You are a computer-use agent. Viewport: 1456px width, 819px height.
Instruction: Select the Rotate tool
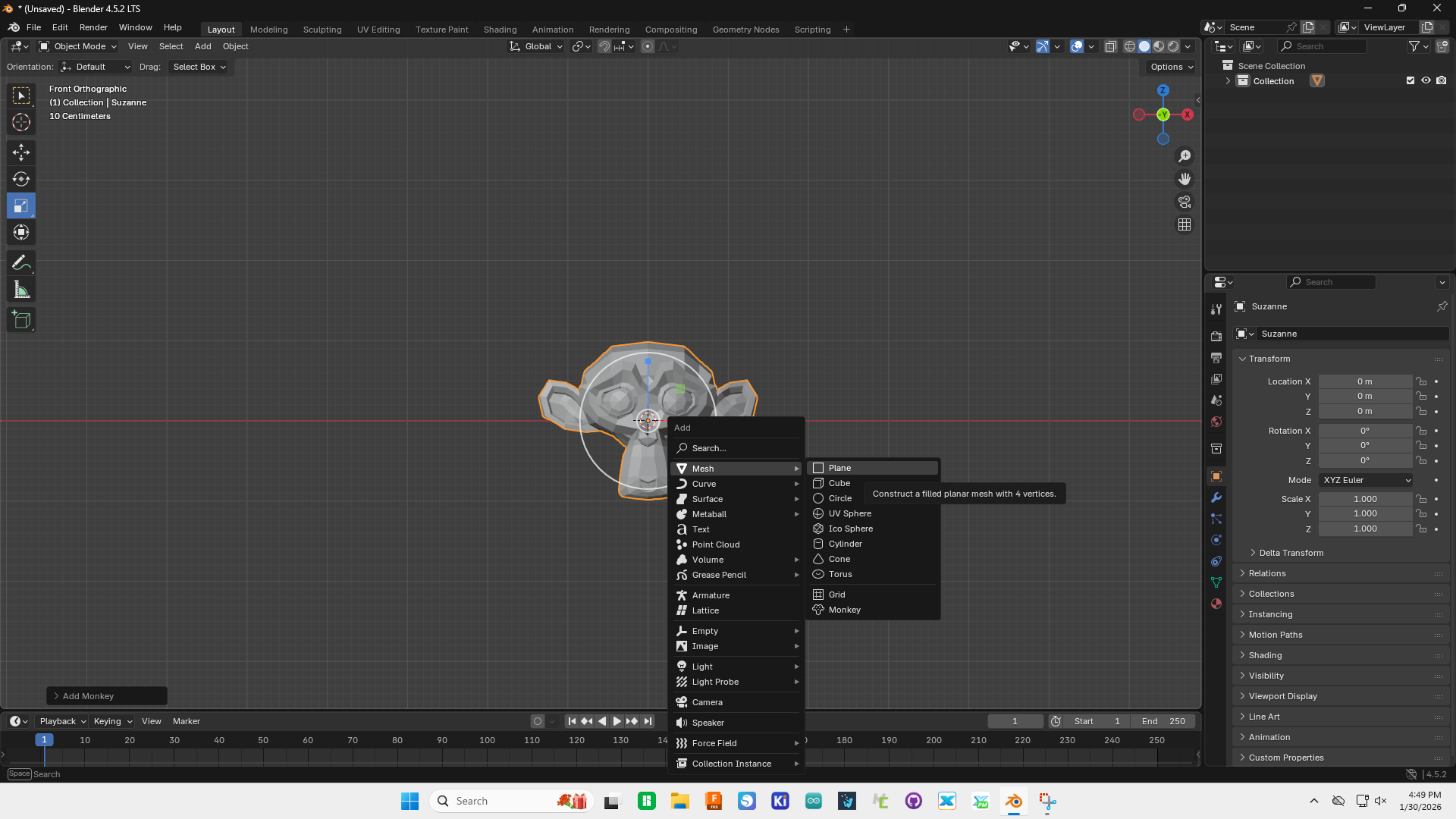pos(21,179)
